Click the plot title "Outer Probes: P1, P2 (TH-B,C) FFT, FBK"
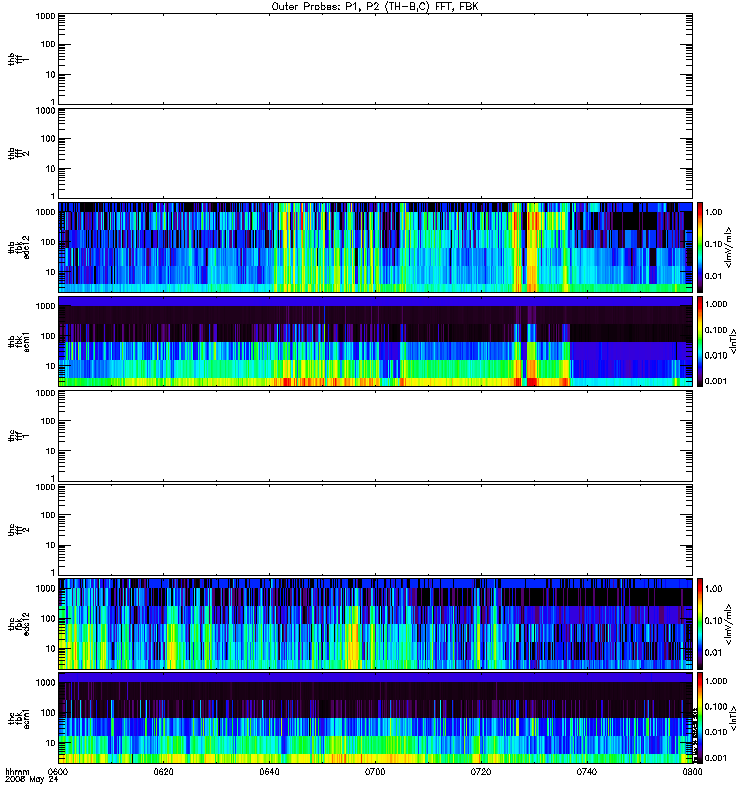 coord(375,7)
